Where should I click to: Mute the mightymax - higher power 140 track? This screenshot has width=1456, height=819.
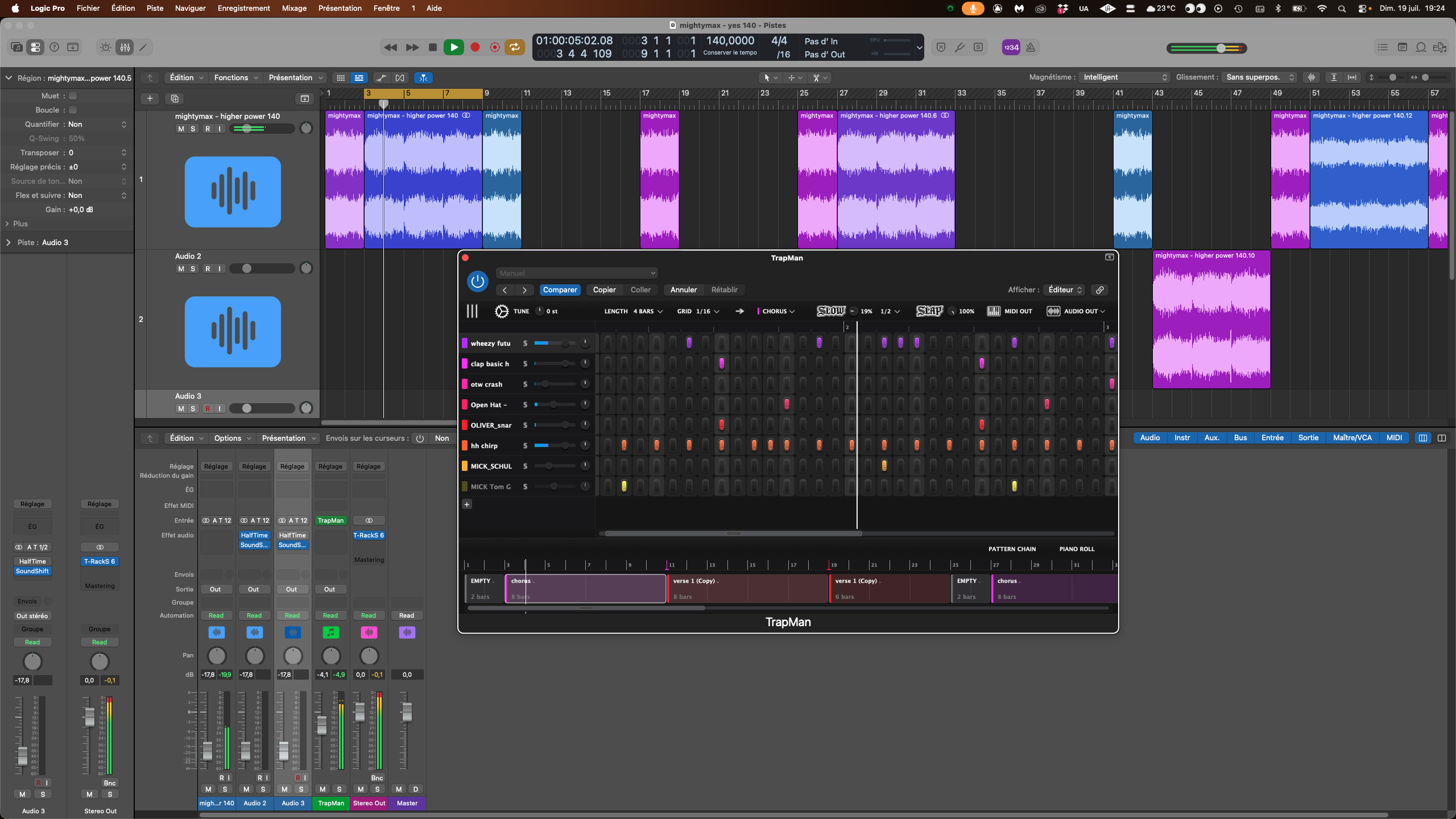click(181, 129)
